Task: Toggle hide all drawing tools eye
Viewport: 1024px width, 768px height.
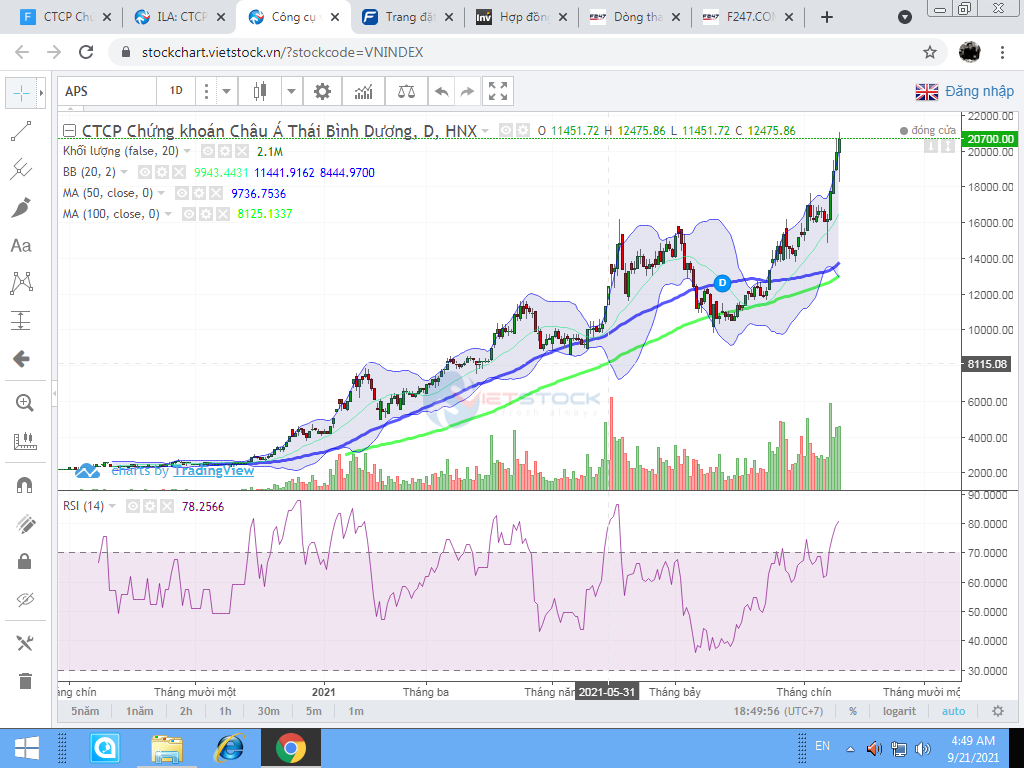Action: click(24, 599)
